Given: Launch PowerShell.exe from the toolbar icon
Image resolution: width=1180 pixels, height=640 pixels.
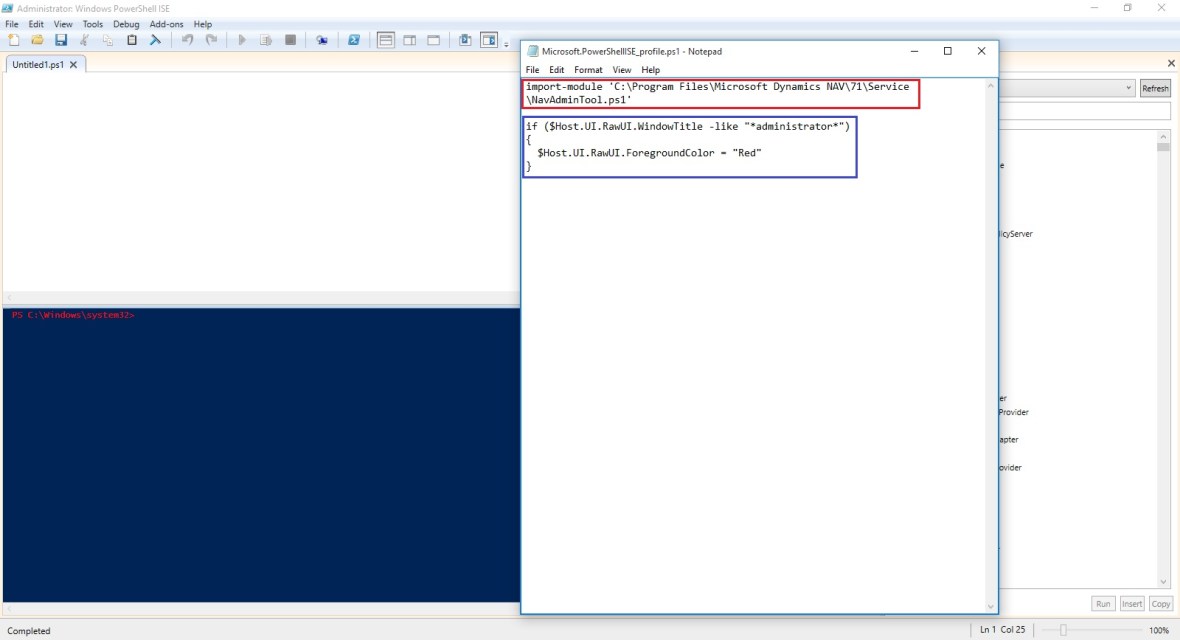Looking at the screenshot, I should coord(354,40).
